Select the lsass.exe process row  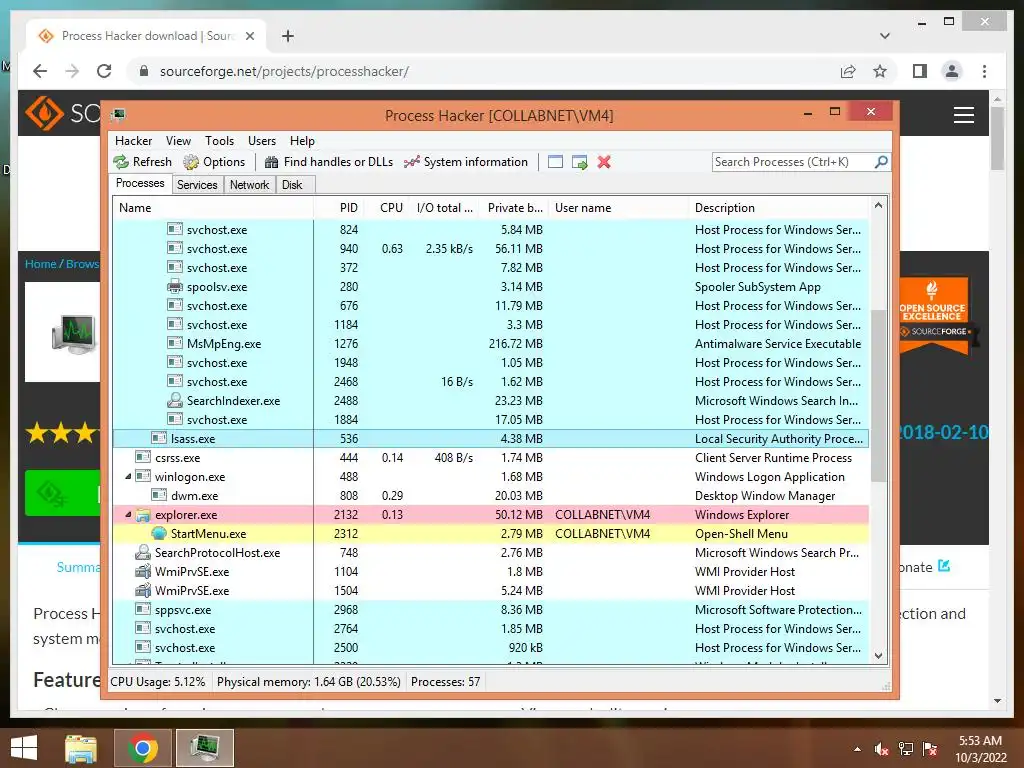tap(490, 439)
